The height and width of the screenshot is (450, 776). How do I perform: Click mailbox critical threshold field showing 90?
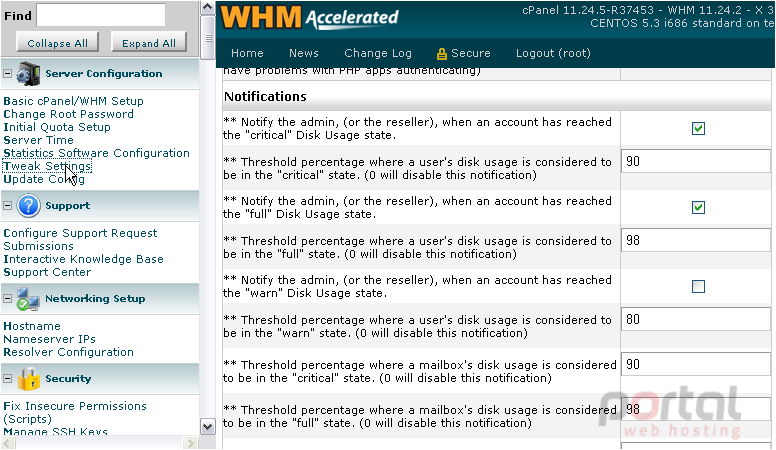(x=696, y=364)
